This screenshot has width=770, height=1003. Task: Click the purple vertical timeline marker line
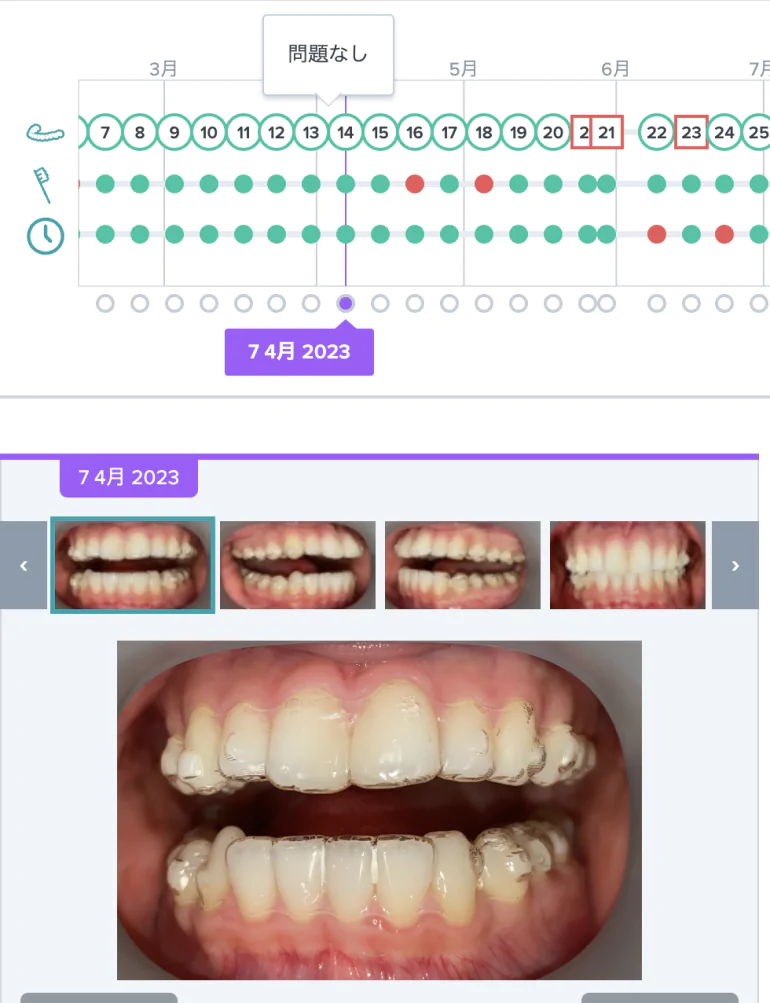[x=345, y=192]
